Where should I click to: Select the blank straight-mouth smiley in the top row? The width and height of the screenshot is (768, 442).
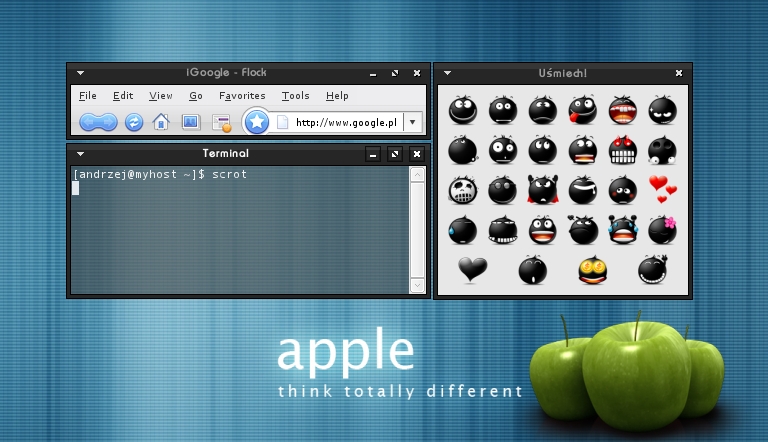pos(503,110)
